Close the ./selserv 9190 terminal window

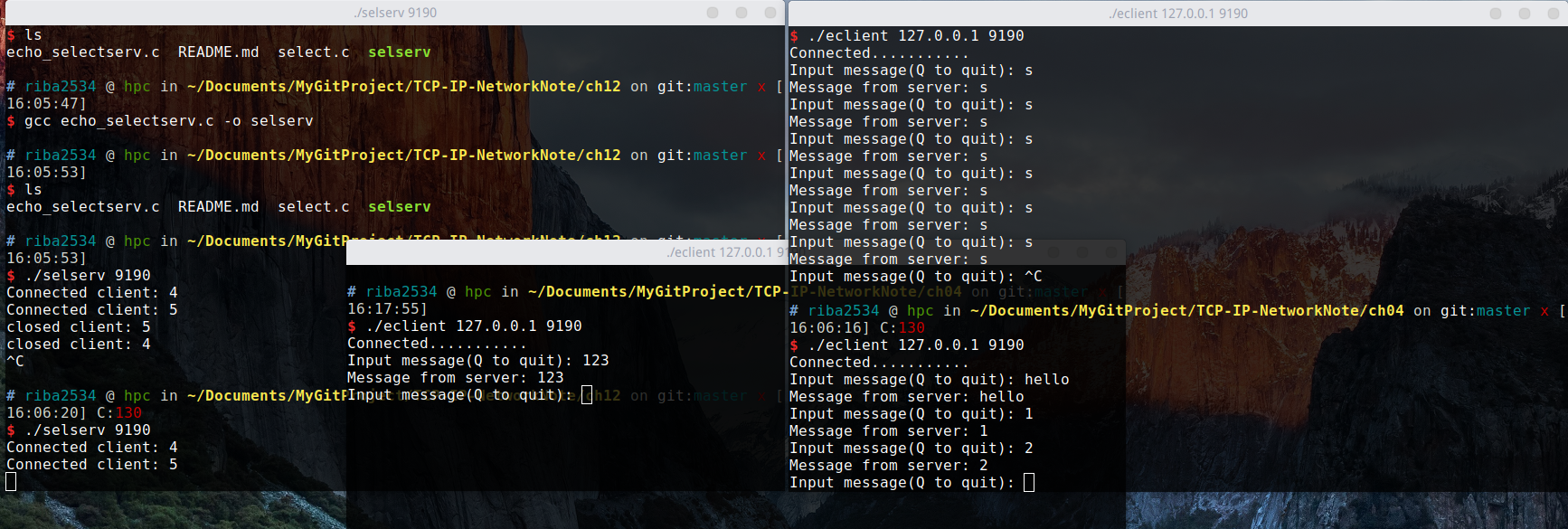(x=770, y=13)
